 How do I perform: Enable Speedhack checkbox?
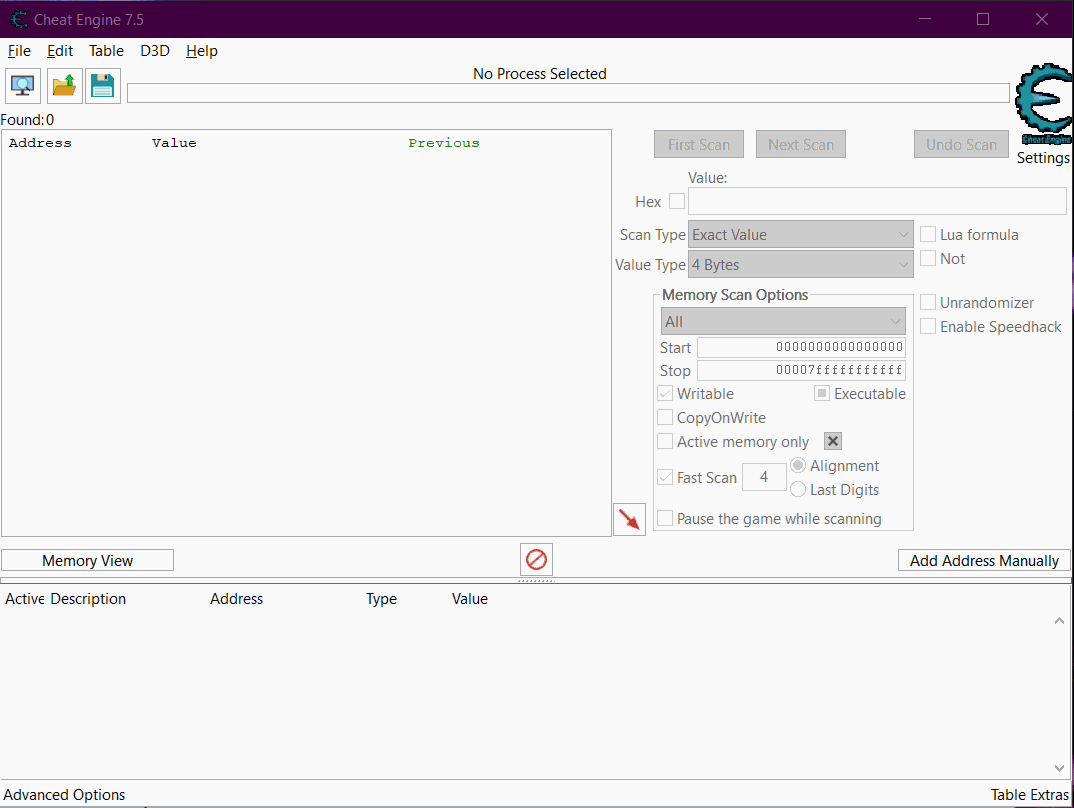point(928,327)
